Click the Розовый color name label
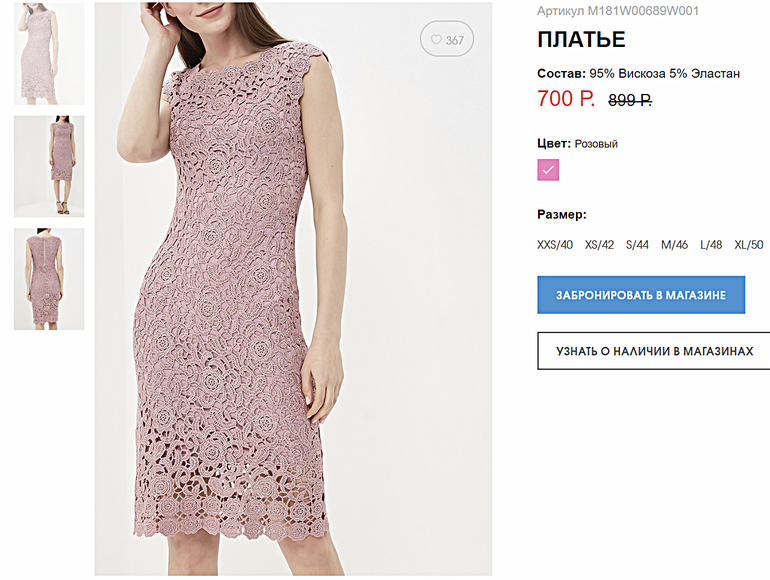Viewport: 770px width, 580px height. click(x=596, y=144)
